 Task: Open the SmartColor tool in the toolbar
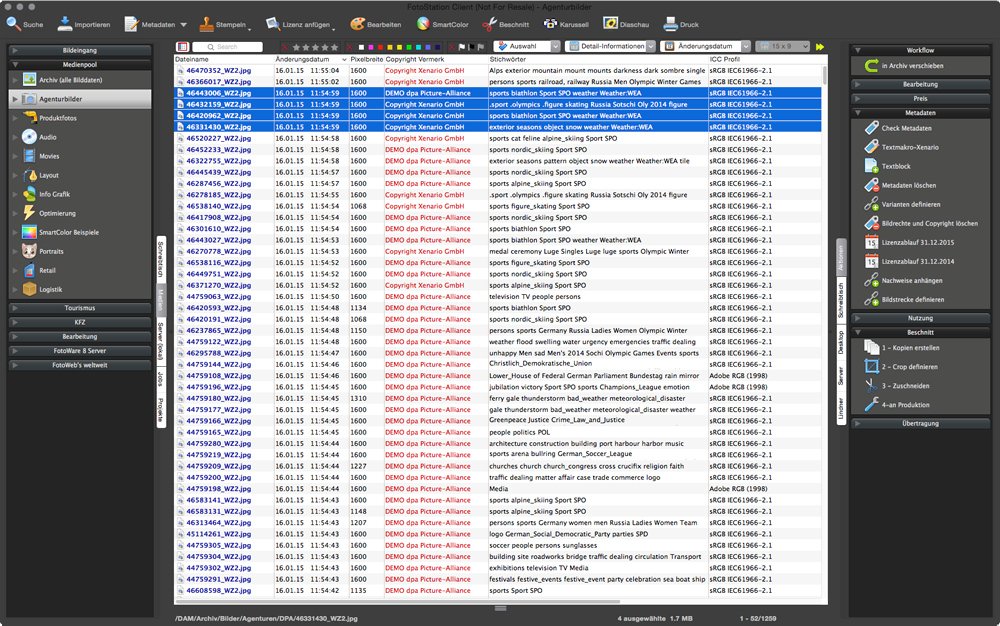[x=441, y=22]
